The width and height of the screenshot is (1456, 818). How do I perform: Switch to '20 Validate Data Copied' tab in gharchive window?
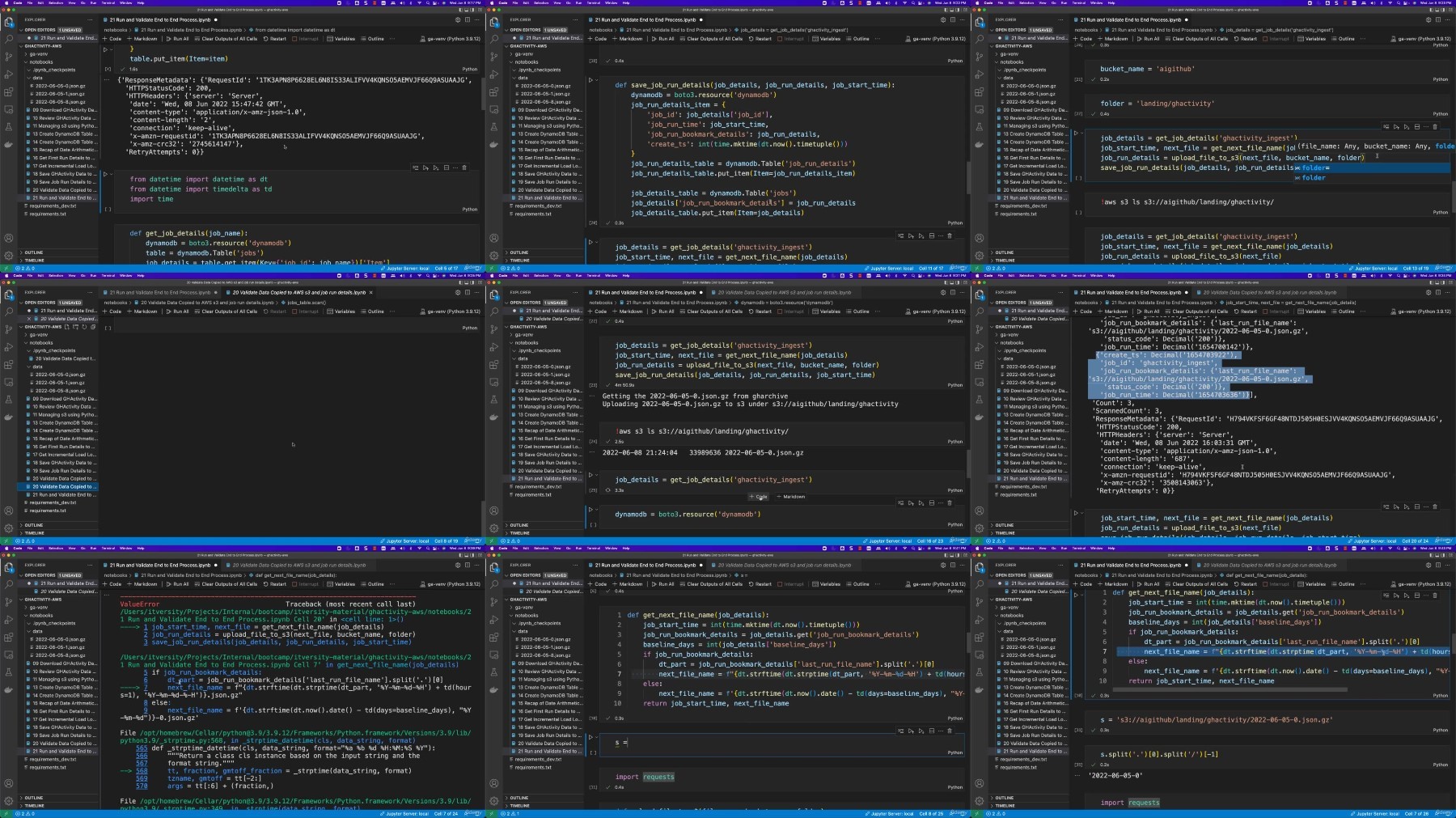click(x=784, y=292)
